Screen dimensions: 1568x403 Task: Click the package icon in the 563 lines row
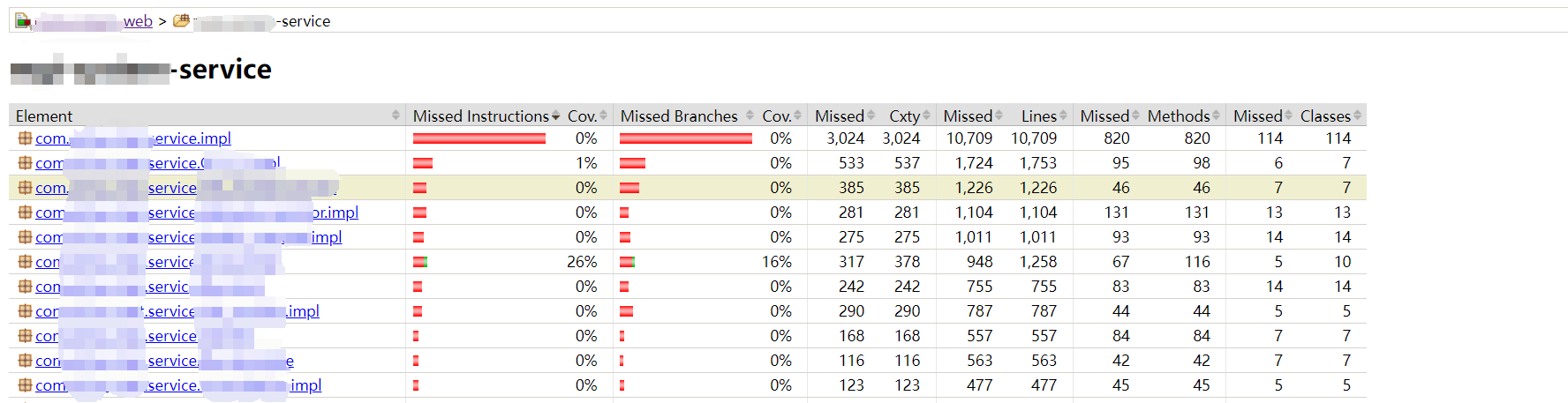point(25,361)
